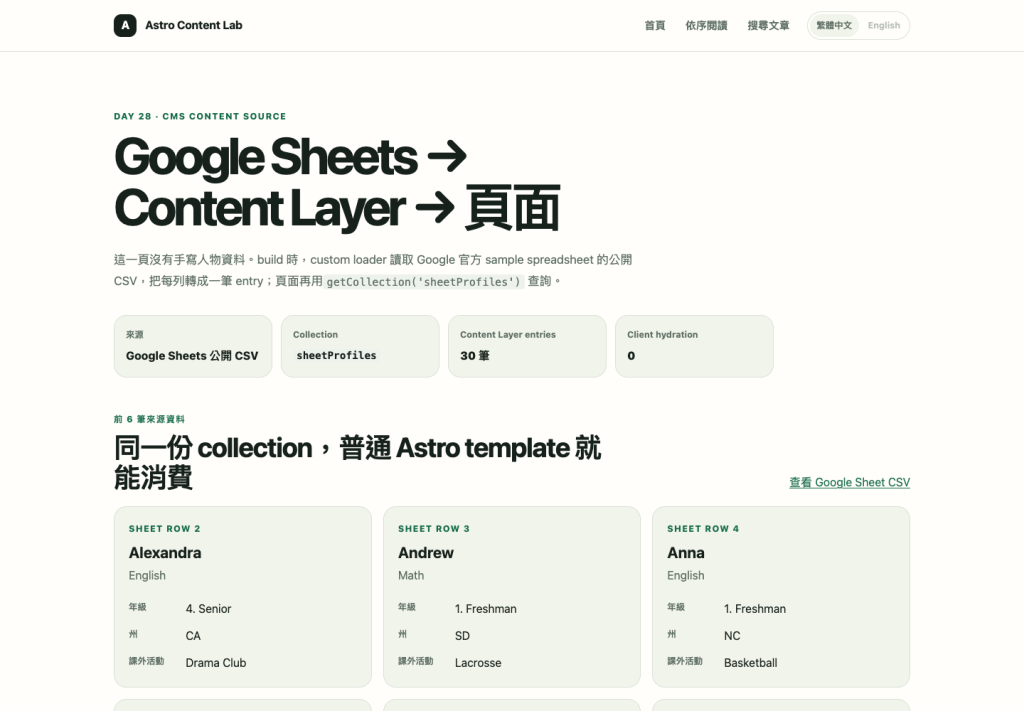Select the Content Layer entries 30 筆 card

(527, 346)
